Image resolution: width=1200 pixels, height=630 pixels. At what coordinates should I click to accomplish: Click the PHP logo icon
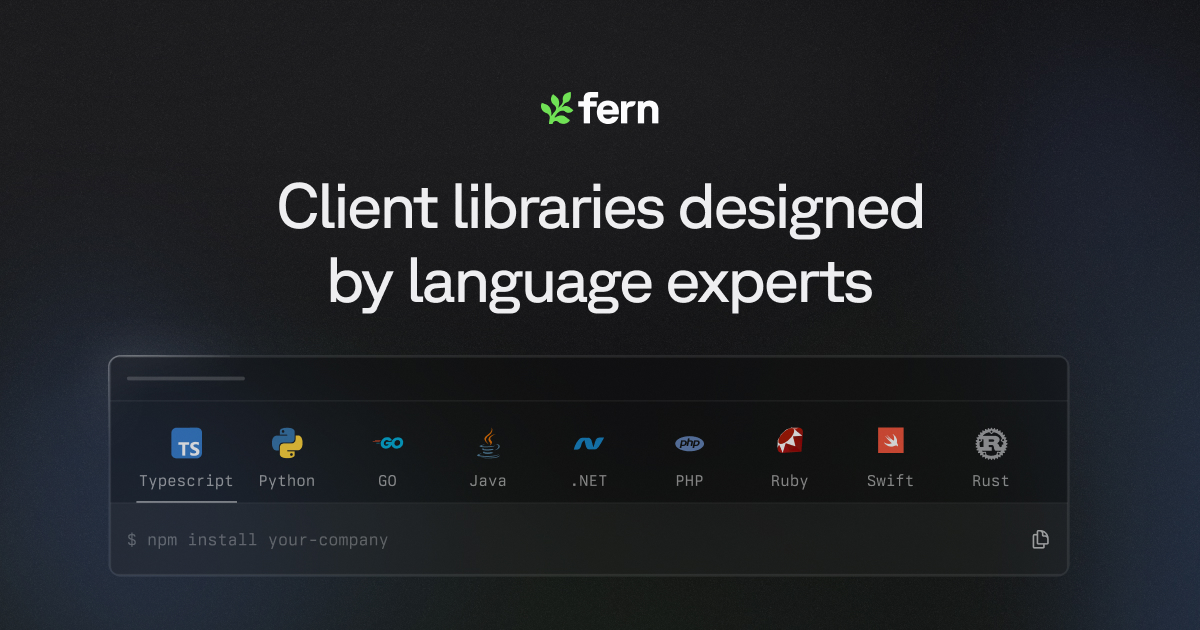(x=689, y=443)
